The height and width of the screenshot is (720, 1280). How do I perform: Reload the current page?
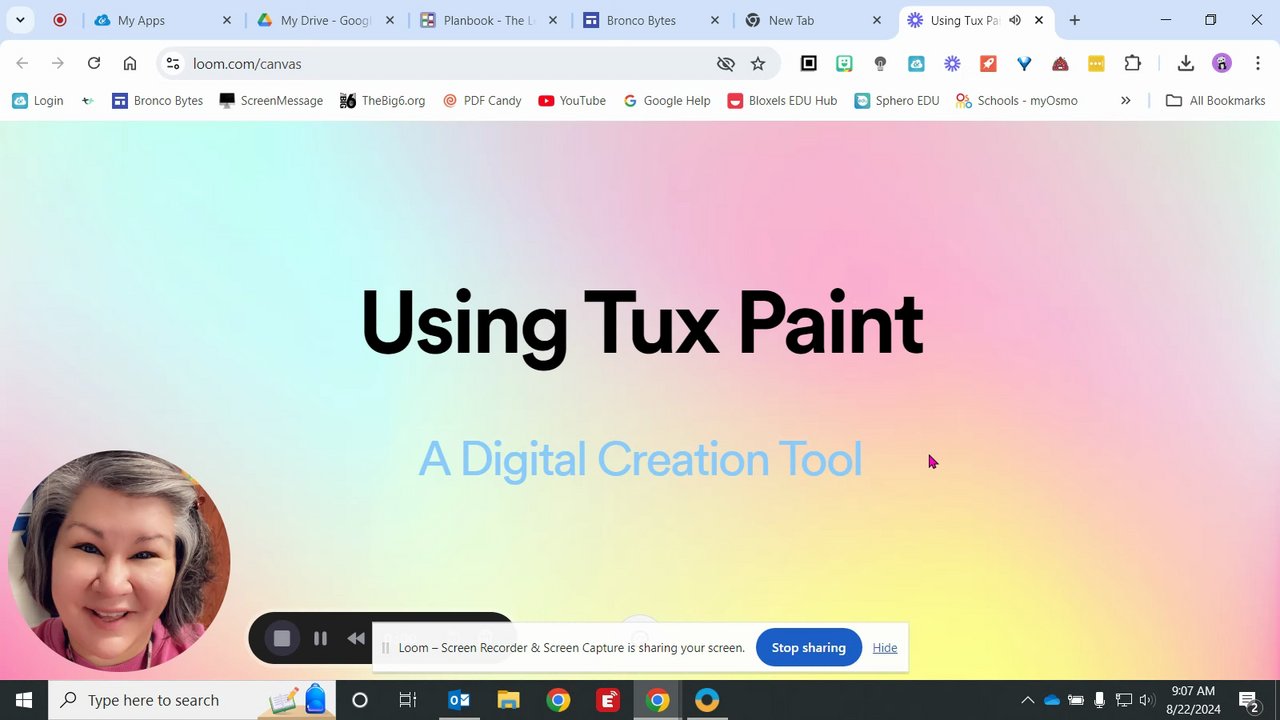tap(94, 63)
